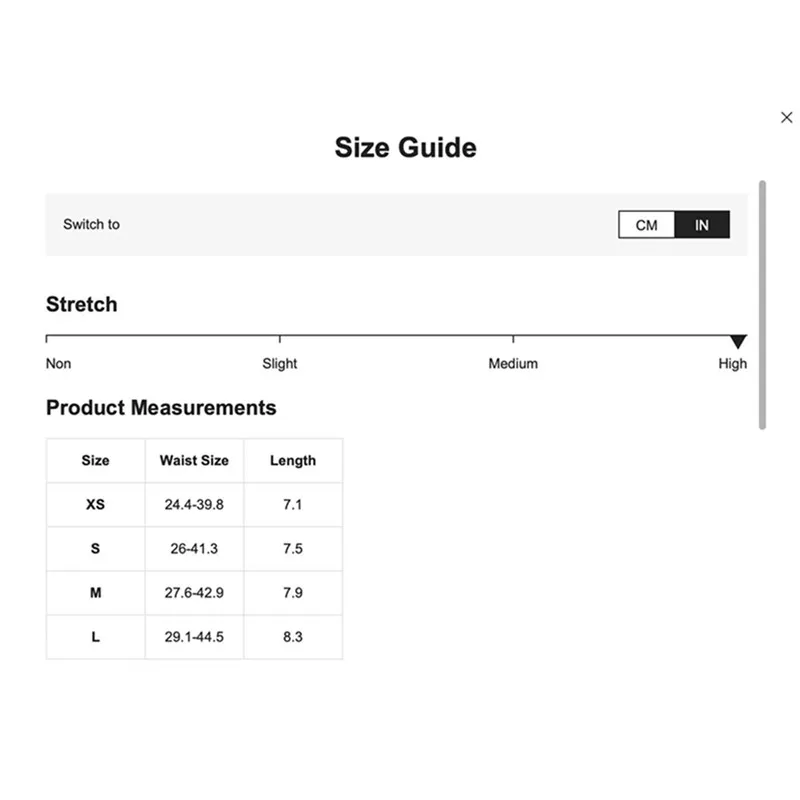Select the S size row label
Screen dimensions: 800x800
pyautogui.click(x=96, y=549)
